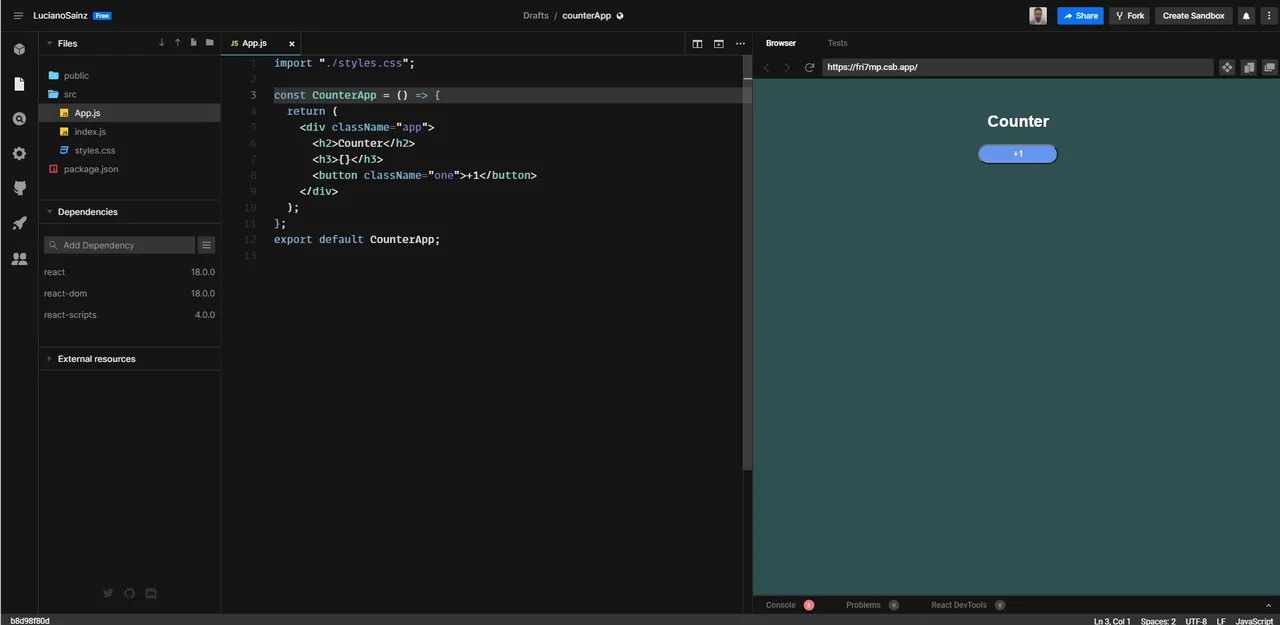This screenshot has height=625, width=1280.
Task: Collapse the Dependencies section
Action: tap(49, 212)
